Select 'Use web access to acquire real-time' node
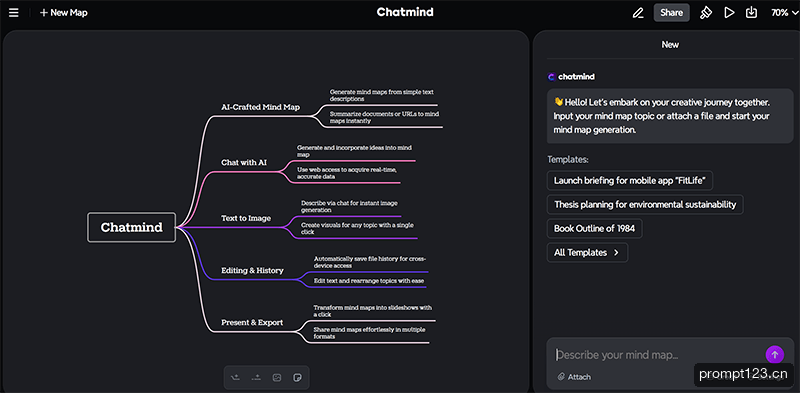This screenshot has height=393, width=800. [x=347, y=173]
